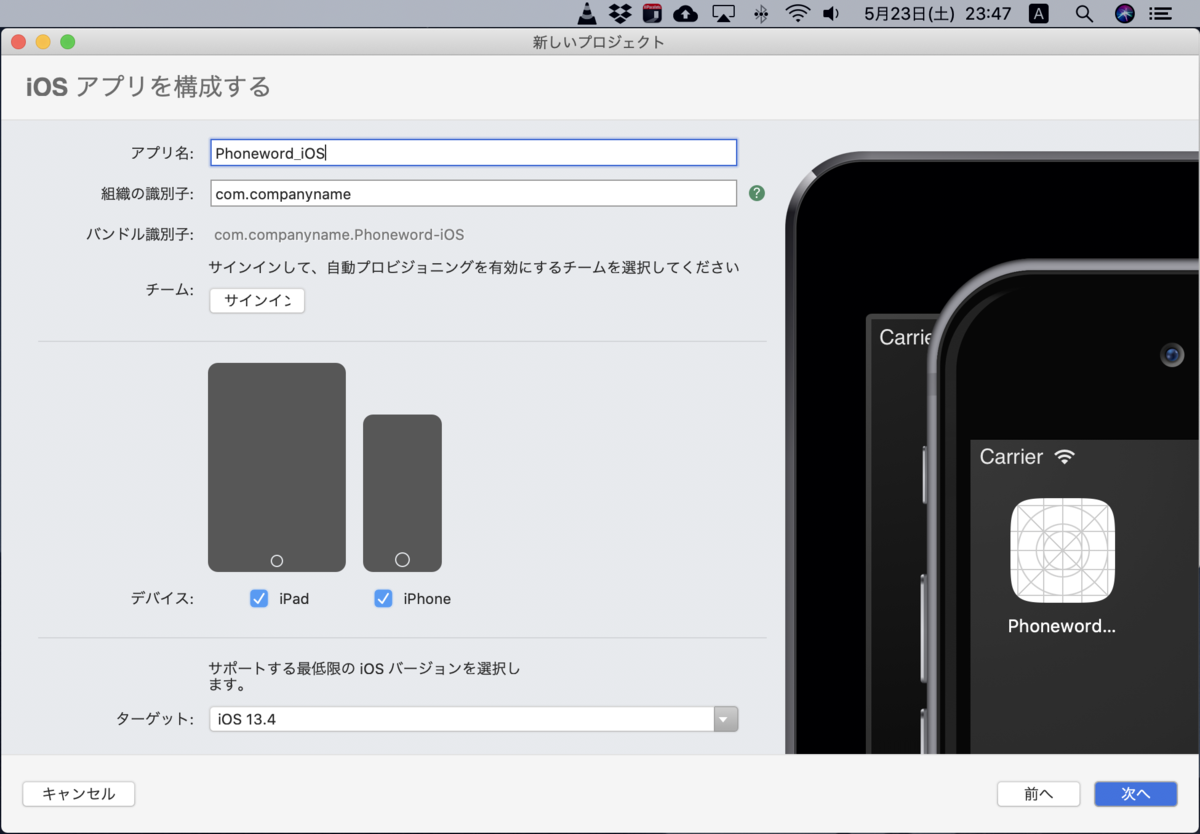Click the キャンセル button
Screen dimensions: 1200x834
click(78, 793)
